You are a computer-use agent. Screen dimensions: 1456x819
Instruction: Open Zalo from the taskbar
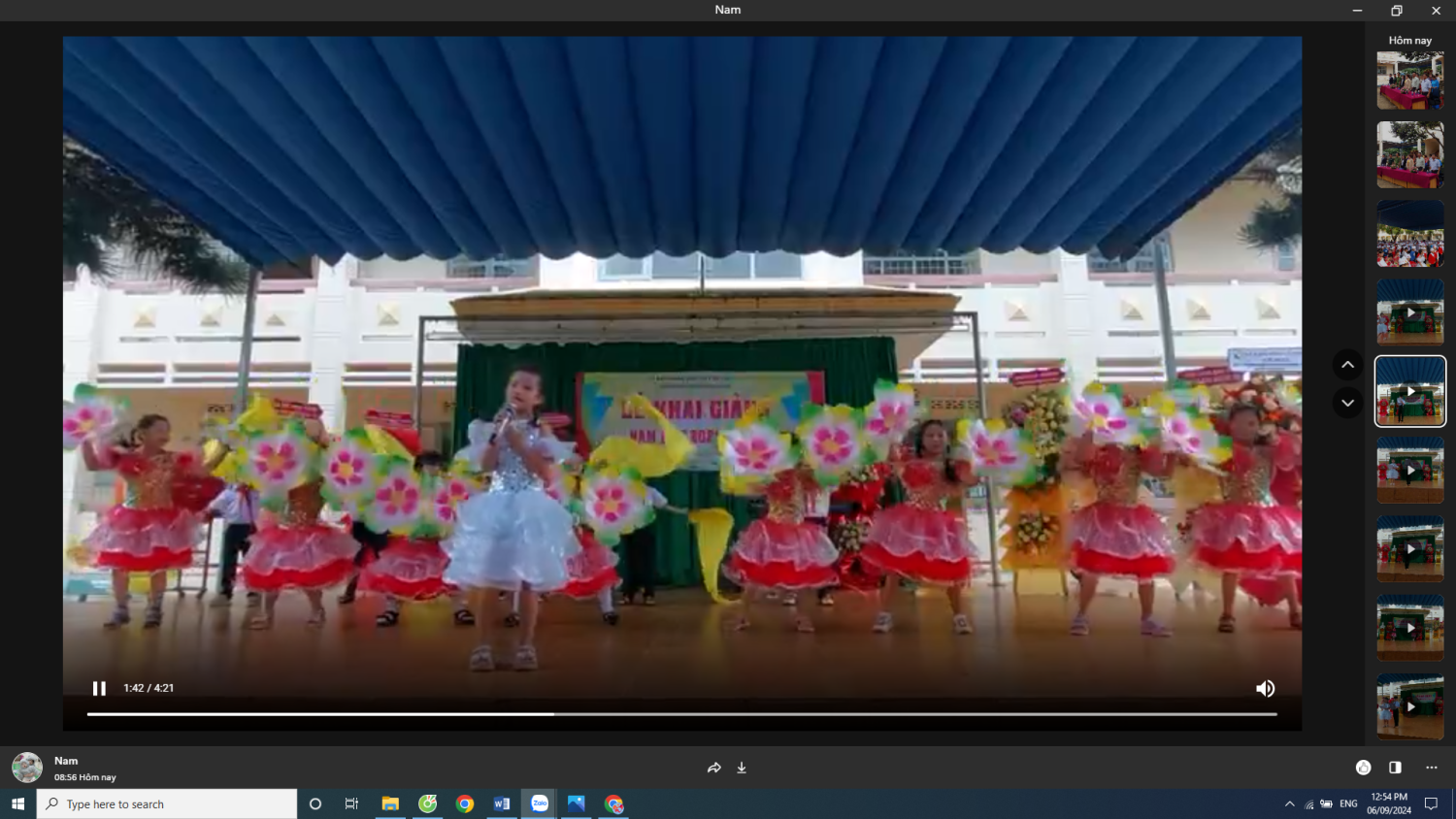[x=540, y=803]
